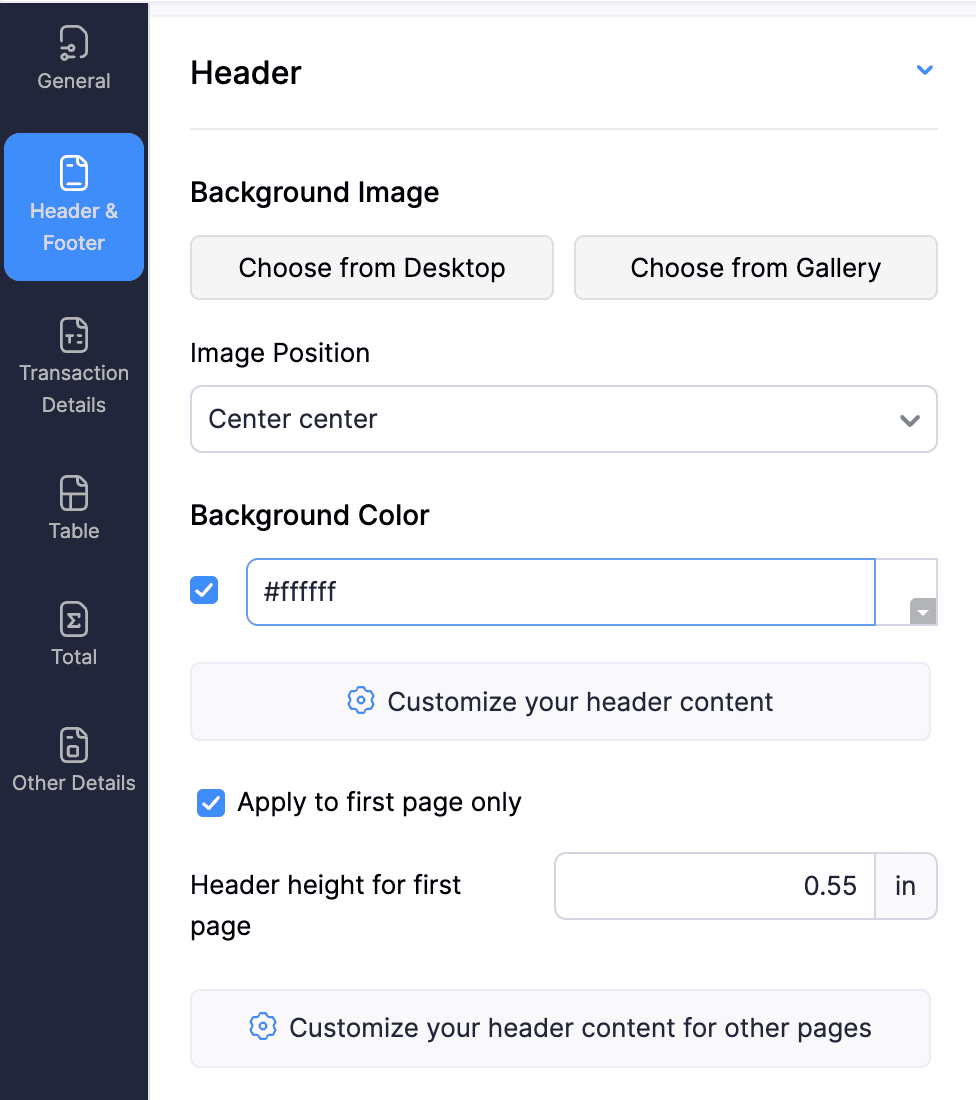Open the Total sigma icon
The height and width of the screenshot is (1100, 976).
pos(74,620)
